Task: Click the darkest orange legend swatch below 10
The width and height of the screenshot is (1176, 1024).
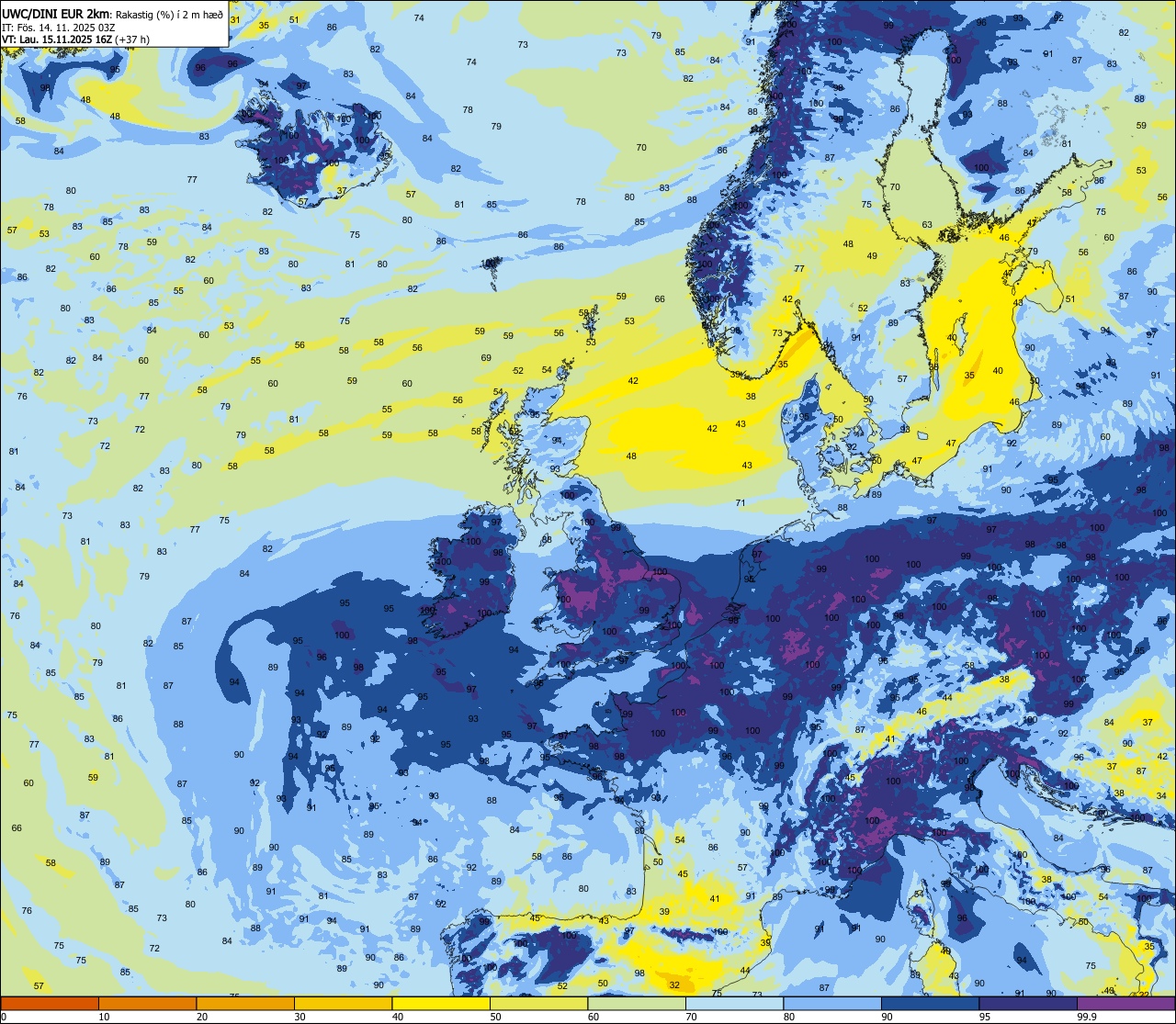Action: [x=50, y=1003]
